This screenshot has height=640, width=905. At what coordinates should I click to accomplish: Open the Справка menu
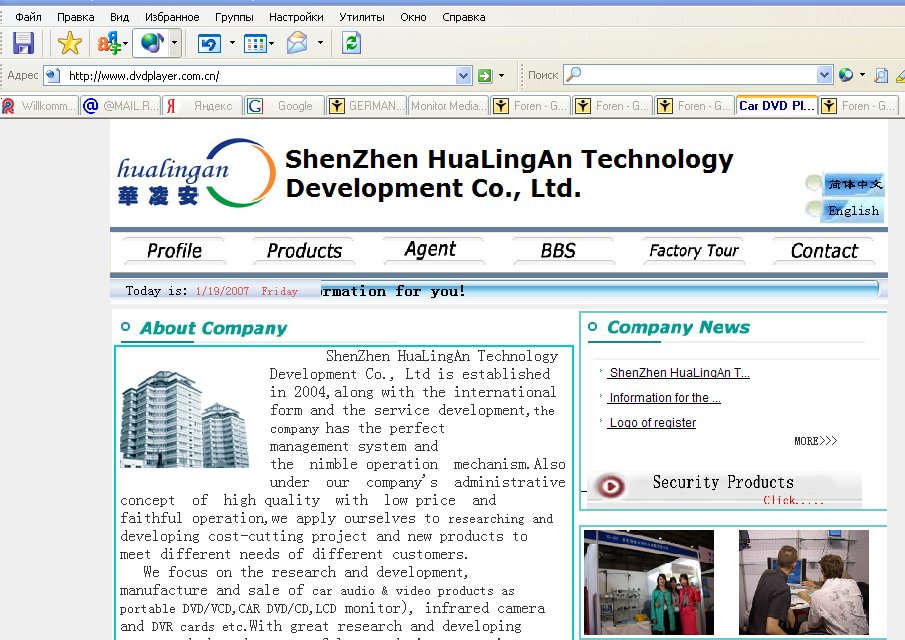coord(463,17)
